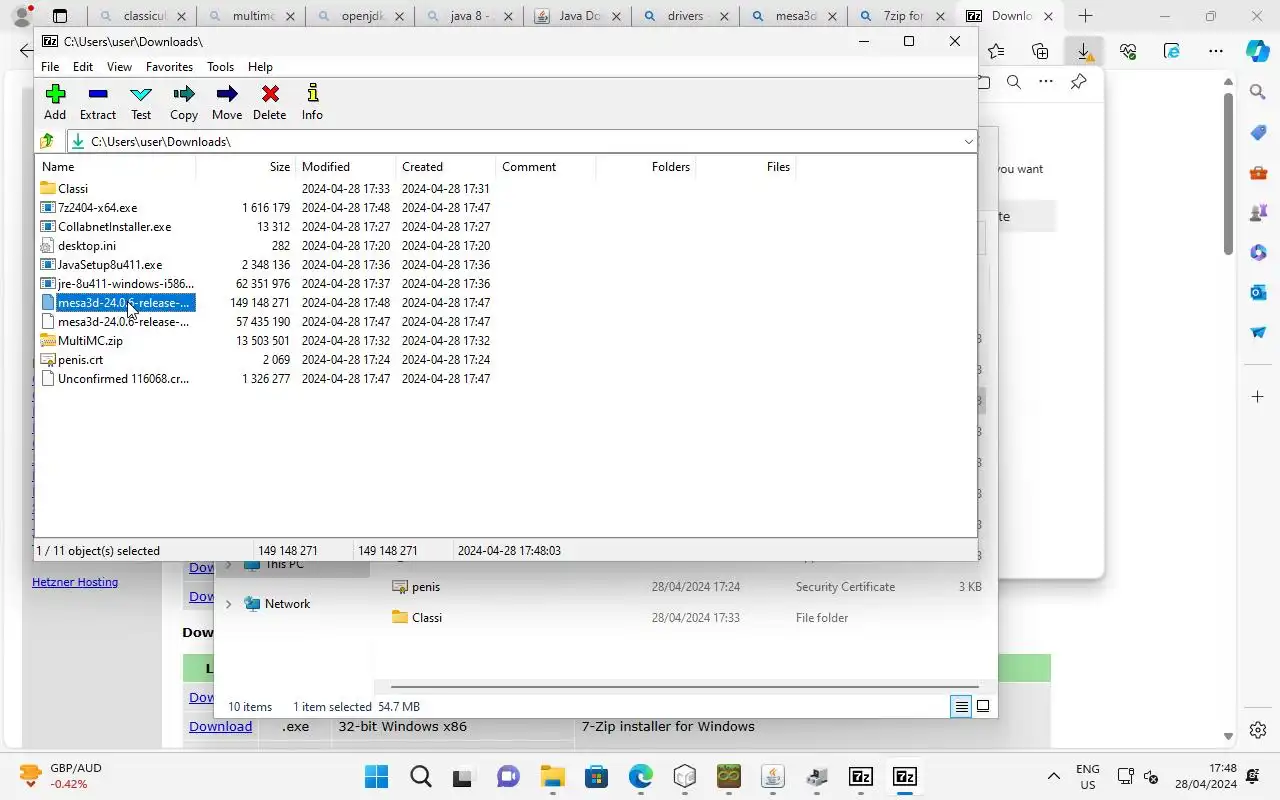Open File Explorer from the taskbar
This screenshot has height=800, width=1280.
click(553, 777)
